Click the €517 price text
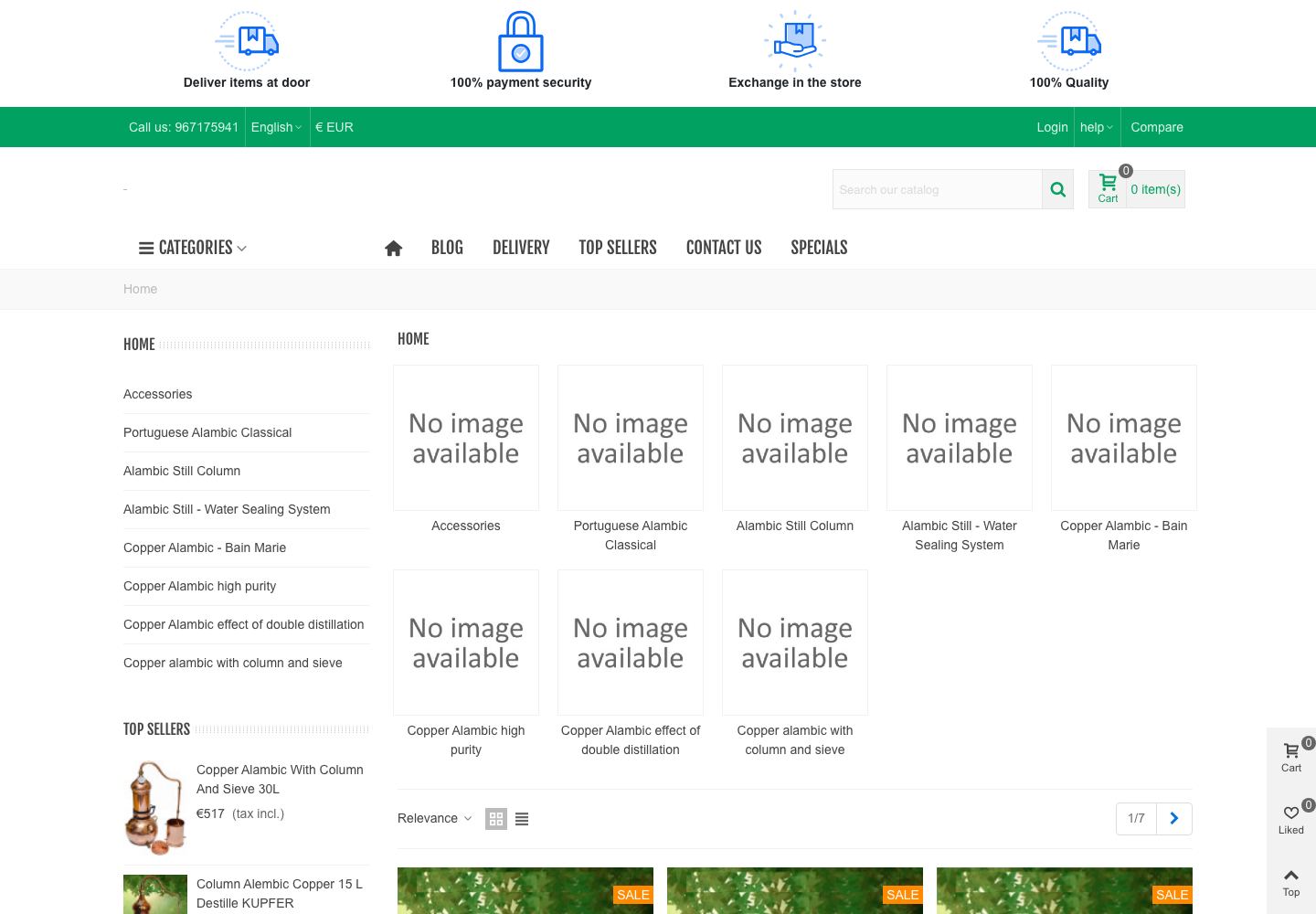 tap(210, 813)
